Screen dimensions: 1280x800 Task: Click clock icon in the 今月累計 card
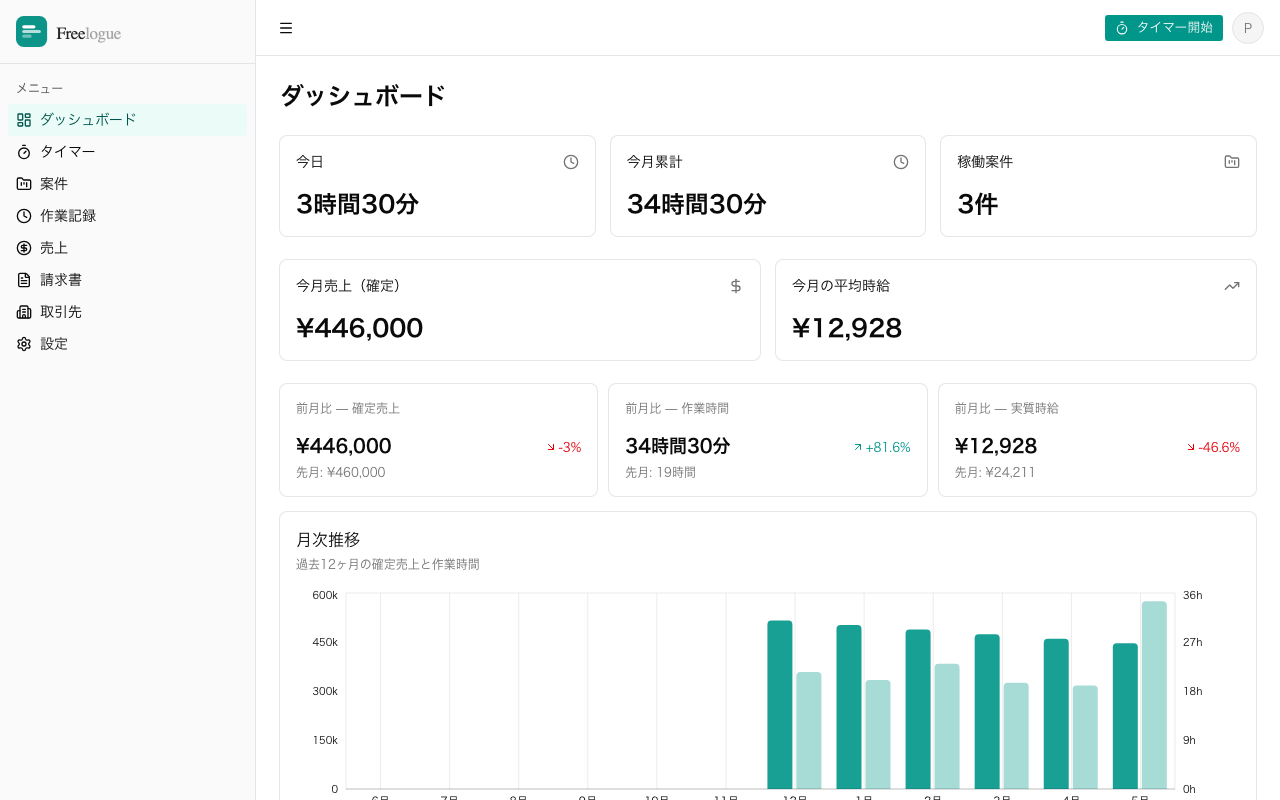click(x=901, y=162)
